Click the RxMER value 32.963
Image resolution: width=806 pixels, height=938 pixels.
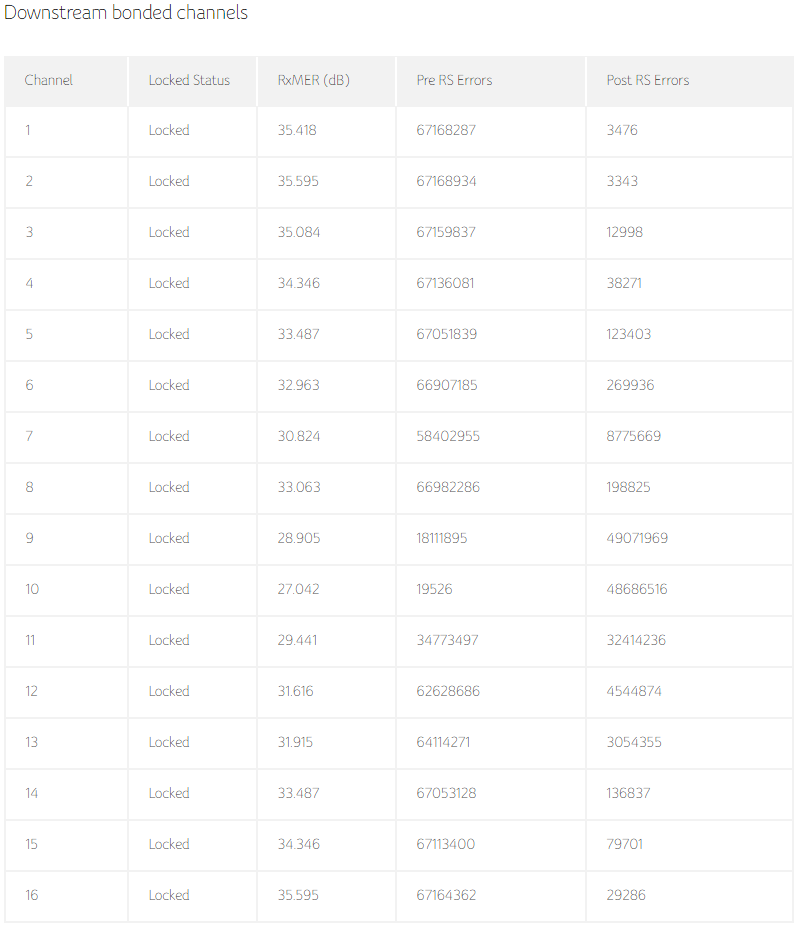(298, 385)
